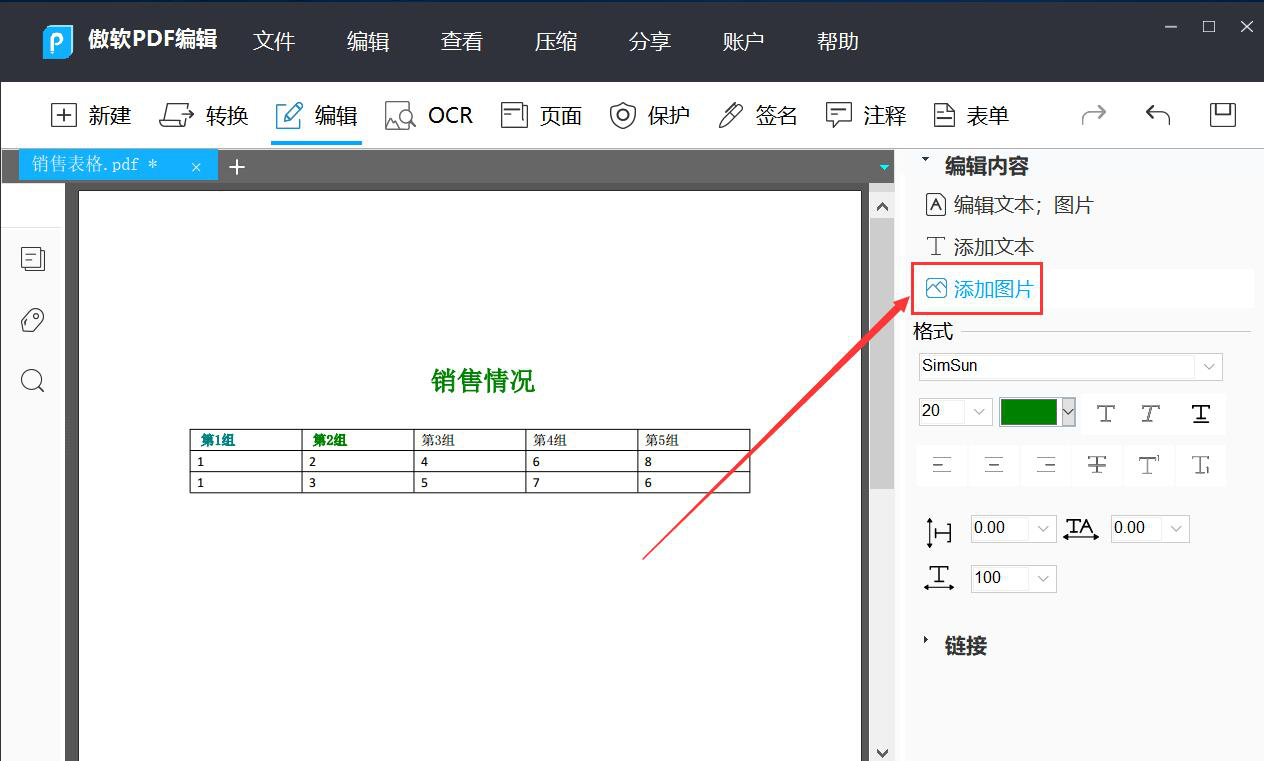Toggle italic text formatting icon
Viewport: 1264px width, 761px height.
coord(1151,413)
